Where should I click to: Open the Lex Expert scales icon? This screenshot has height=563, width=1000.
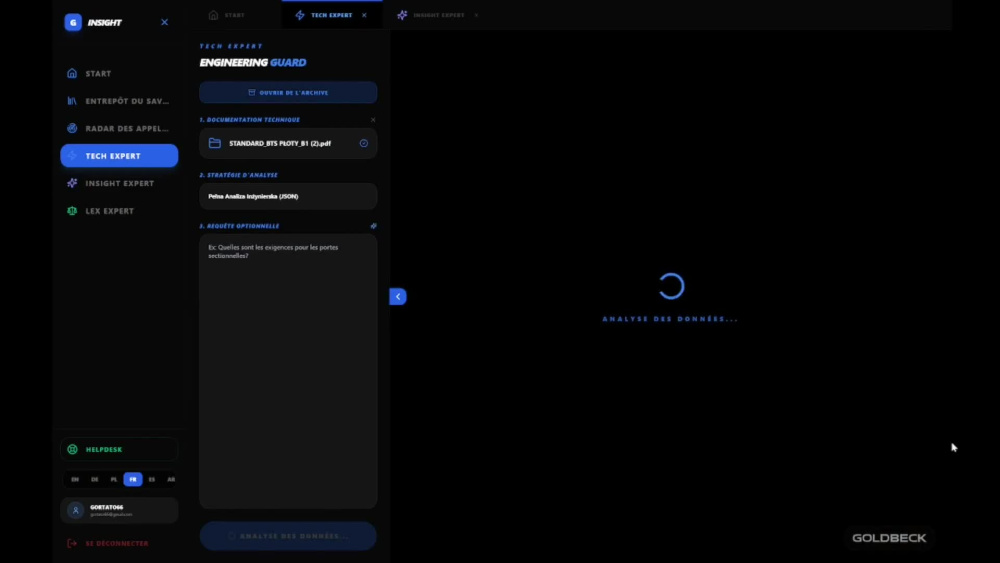(x=72, y=210)
